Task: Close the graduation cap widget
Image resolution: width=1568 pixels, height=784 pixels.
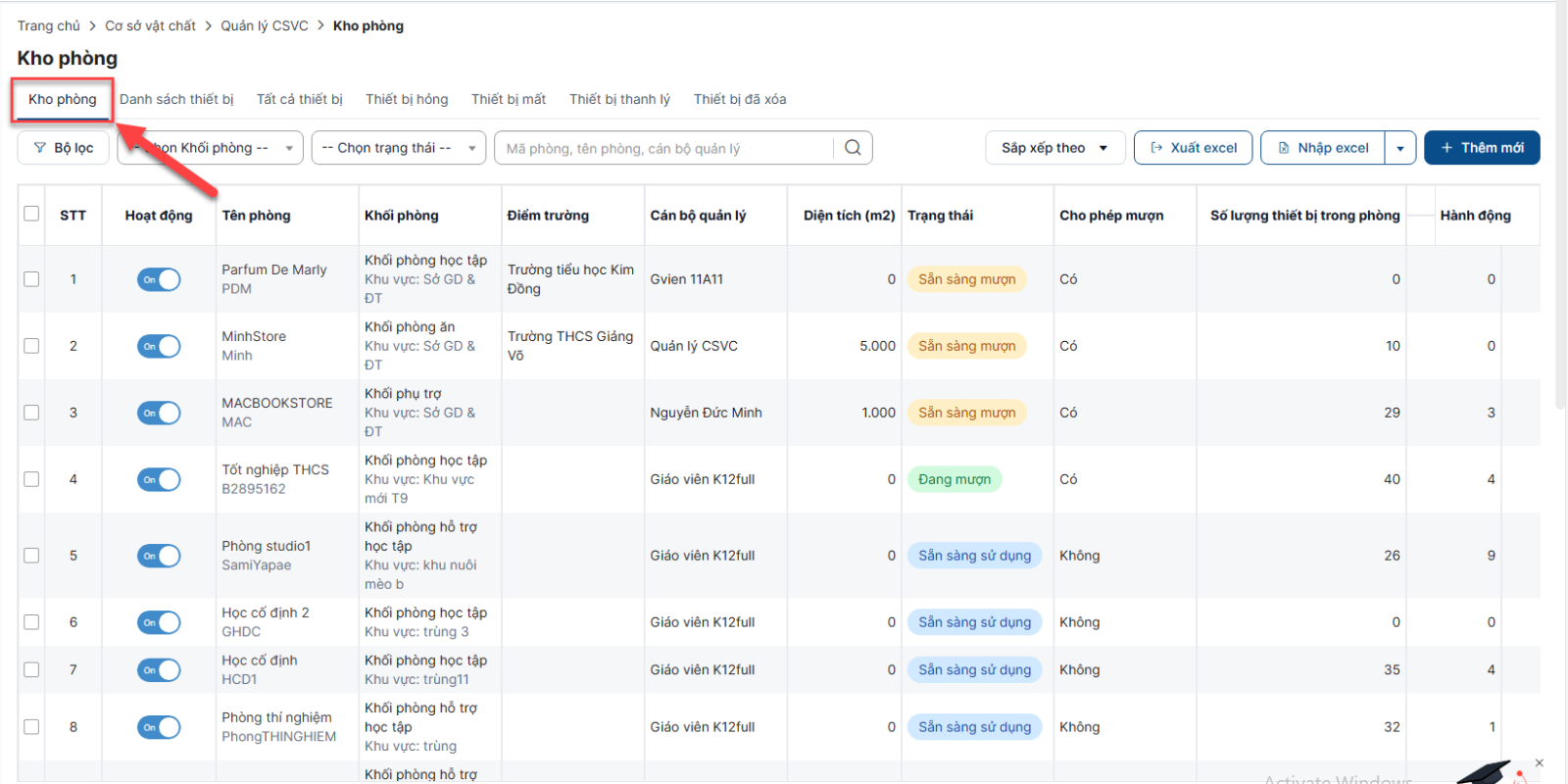Action: 1539,762
